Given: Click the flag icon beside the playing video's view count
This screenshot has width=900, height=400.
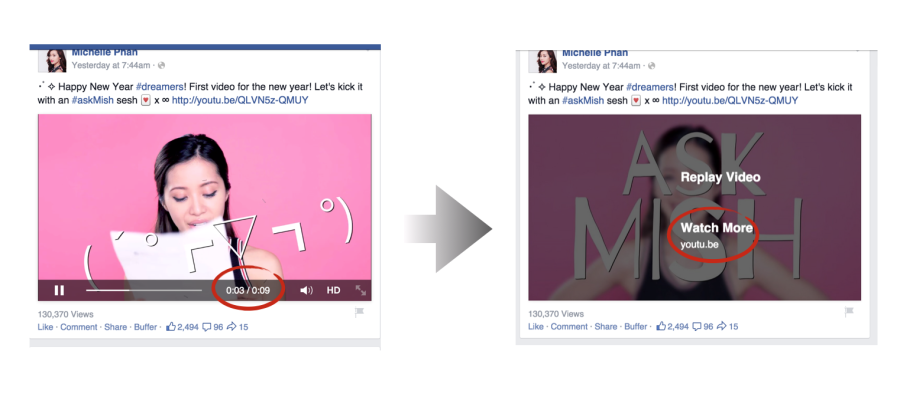Looking at the screenshot, I should coord(359,312).
